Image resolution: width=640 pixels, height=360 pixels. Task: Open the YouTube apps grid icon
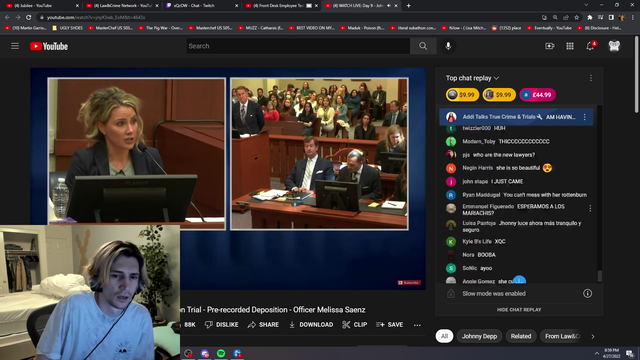pos(570,46)
